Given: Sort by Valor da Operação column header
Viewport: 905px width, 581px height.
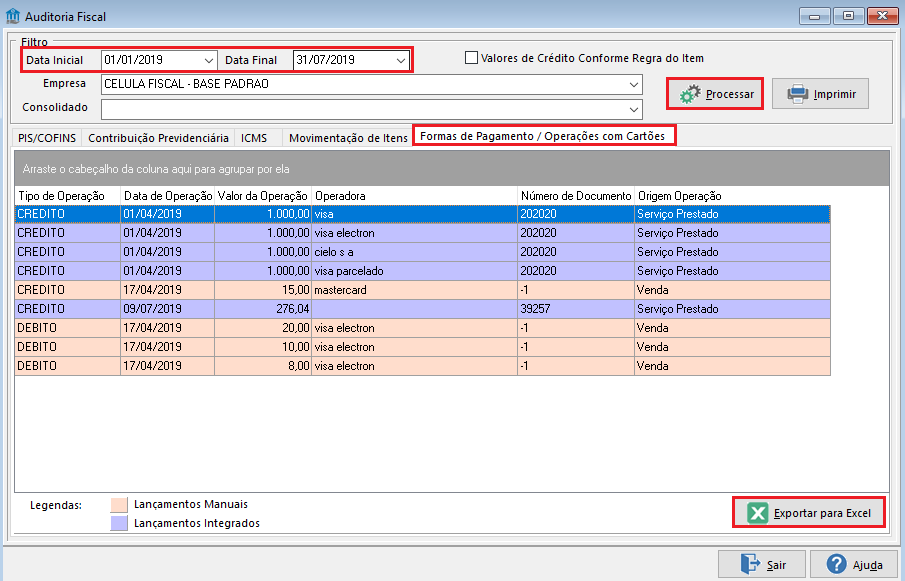Looking at the screenshot, I should click(x=263, y=196).
